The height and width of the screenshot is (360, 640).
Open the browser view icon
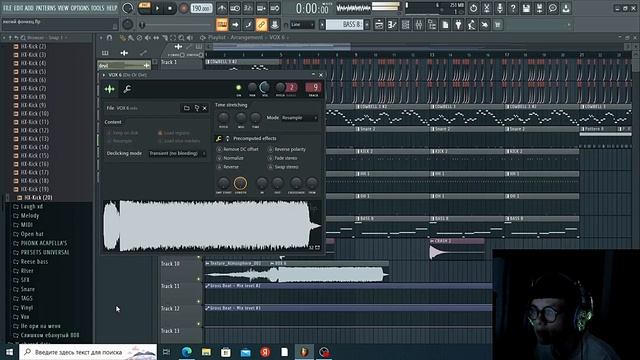tap(432, 25)
